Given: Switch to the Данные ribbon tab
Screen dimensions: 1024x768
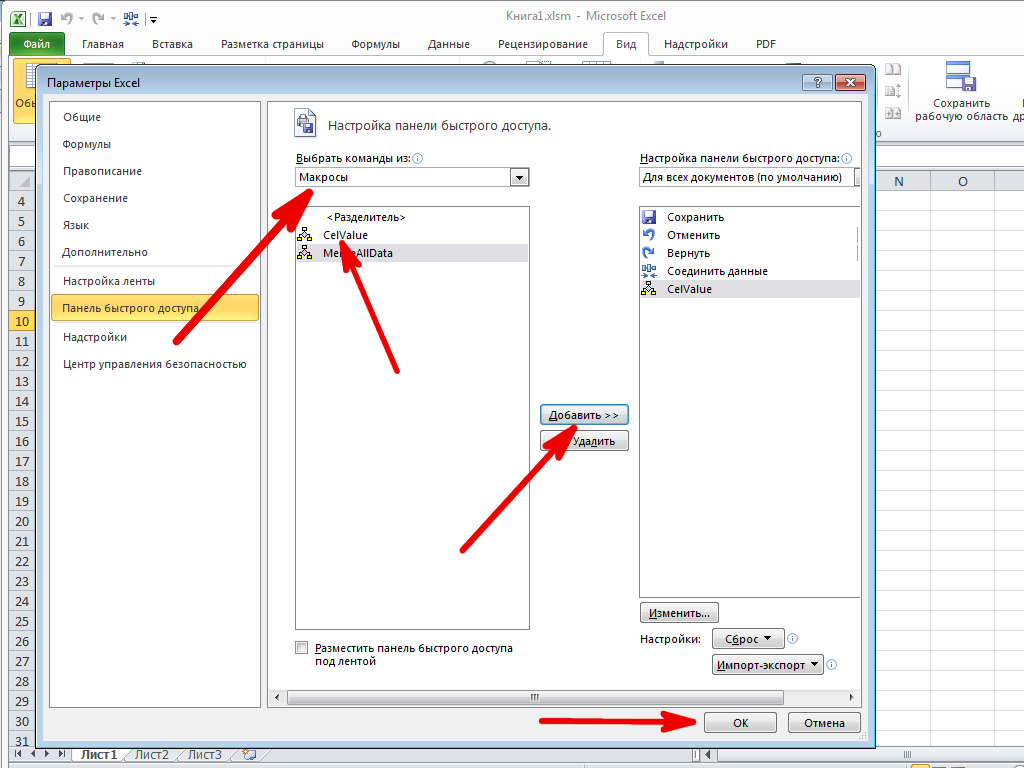Looking at the screenshot, I should 449,44.
